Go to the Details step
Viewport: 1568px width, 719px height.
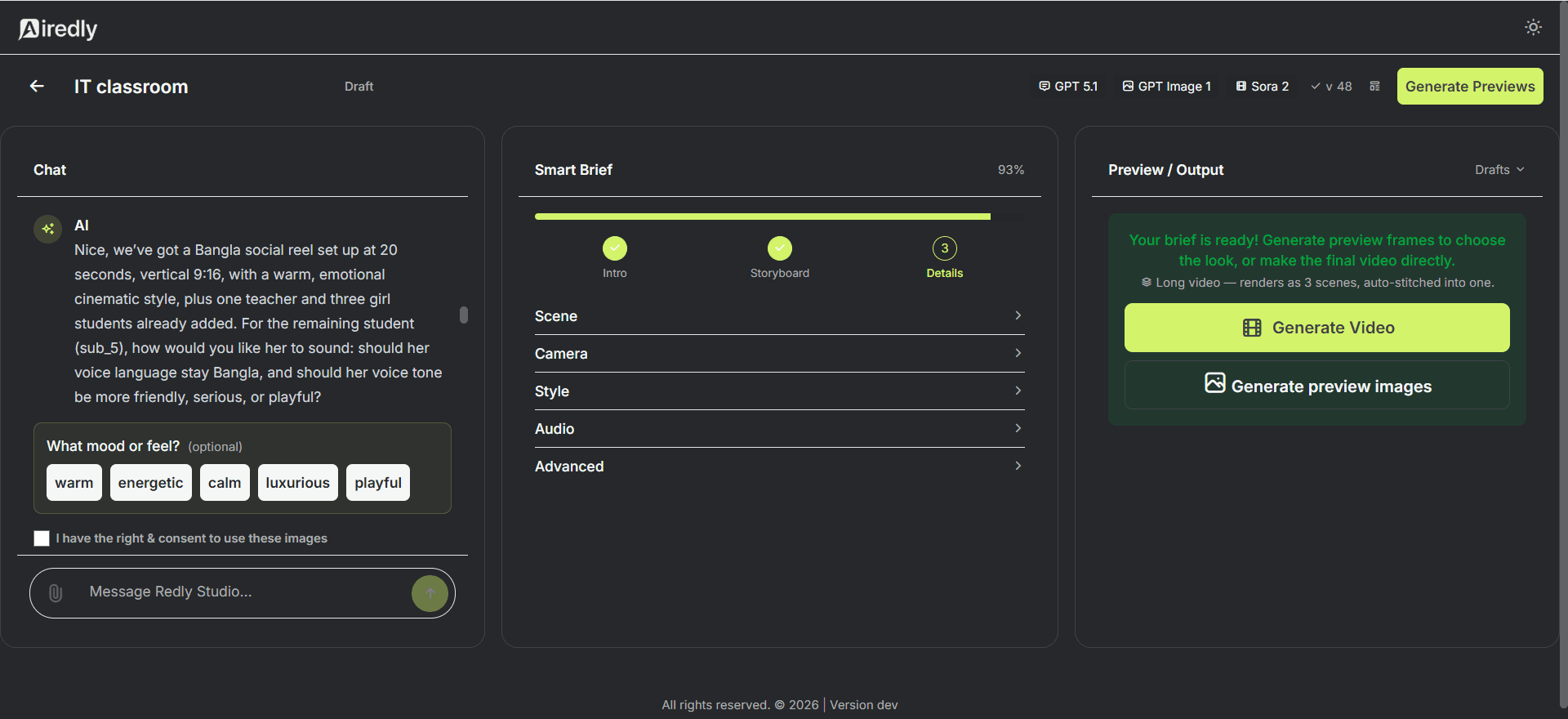(x=945, y=257)
